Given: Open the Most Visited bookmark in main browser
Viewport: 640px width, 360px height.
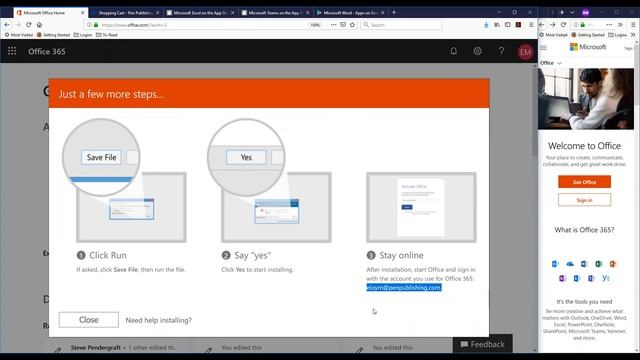Looking at the screenshot, I should pyautogui.click(x=18, y=35).
